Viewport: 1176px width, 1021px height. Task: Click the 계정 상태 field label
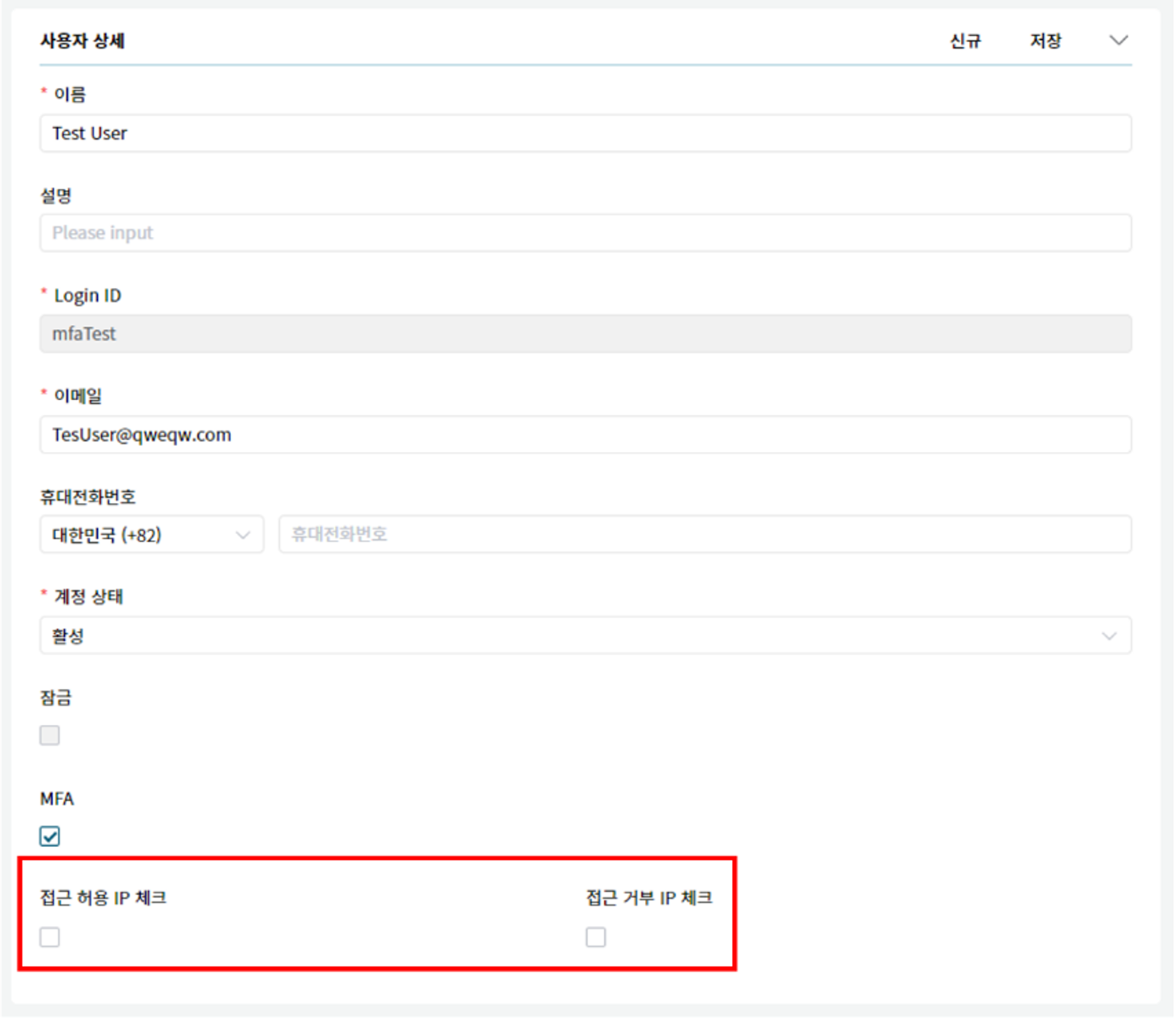pos(88,597)
